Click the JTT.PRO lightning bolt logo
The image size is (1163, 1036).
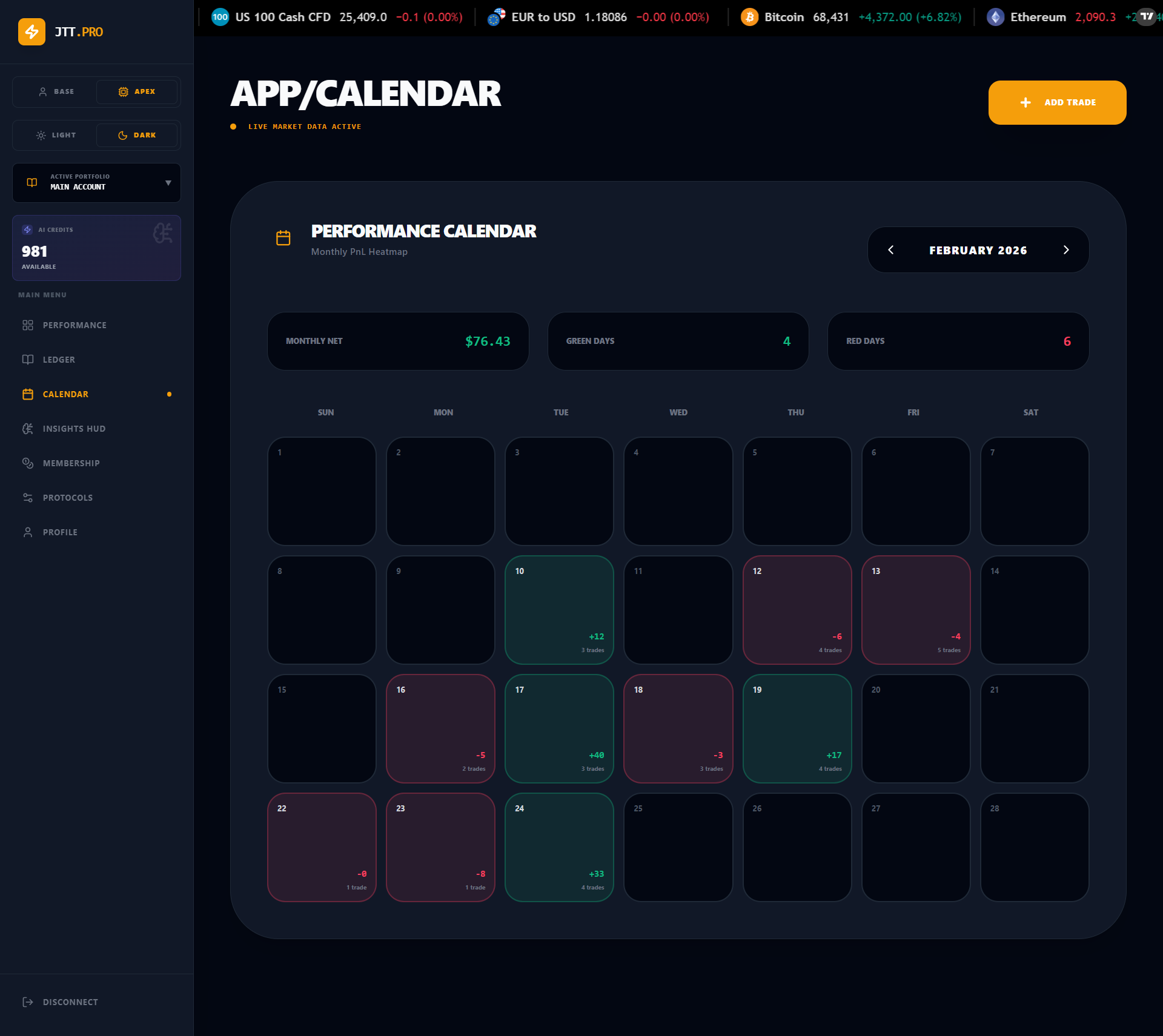tap(31, 31)
